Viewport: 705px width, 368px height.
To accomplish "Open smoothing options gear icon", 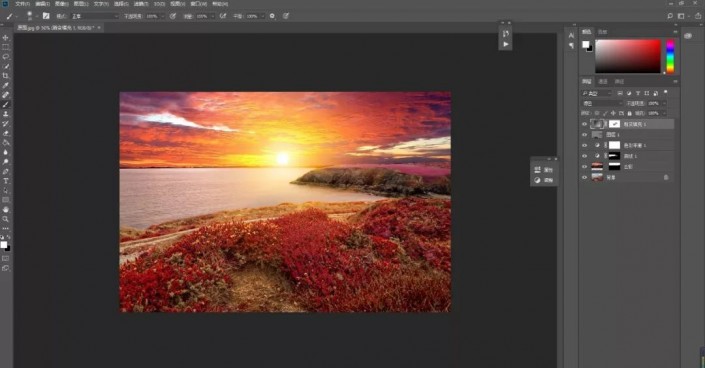I will point(272,16).
